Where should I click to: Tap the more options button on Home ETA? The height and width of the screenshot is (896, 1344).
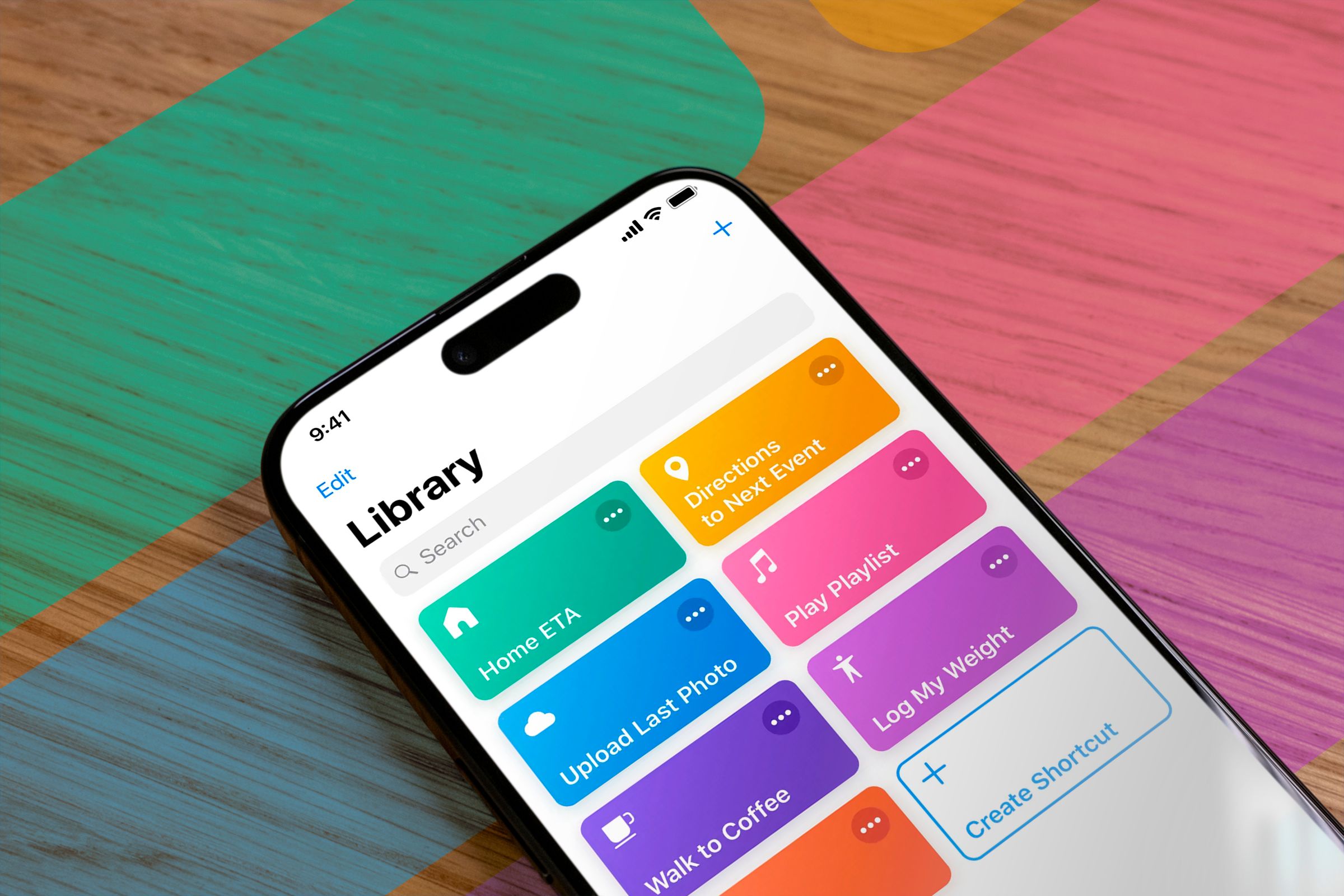(x=613, y=518)
